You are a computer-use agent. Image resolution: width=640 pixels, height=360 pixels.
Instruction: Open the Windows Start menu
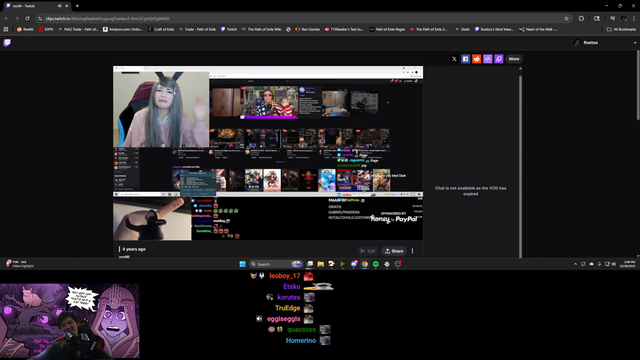point(242,264)
